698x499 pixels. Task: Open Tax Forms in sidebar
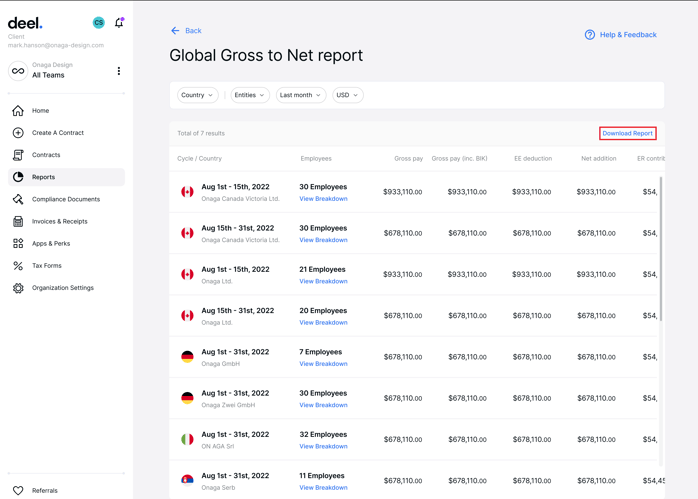pyautogui.click(x=66, y=266)
